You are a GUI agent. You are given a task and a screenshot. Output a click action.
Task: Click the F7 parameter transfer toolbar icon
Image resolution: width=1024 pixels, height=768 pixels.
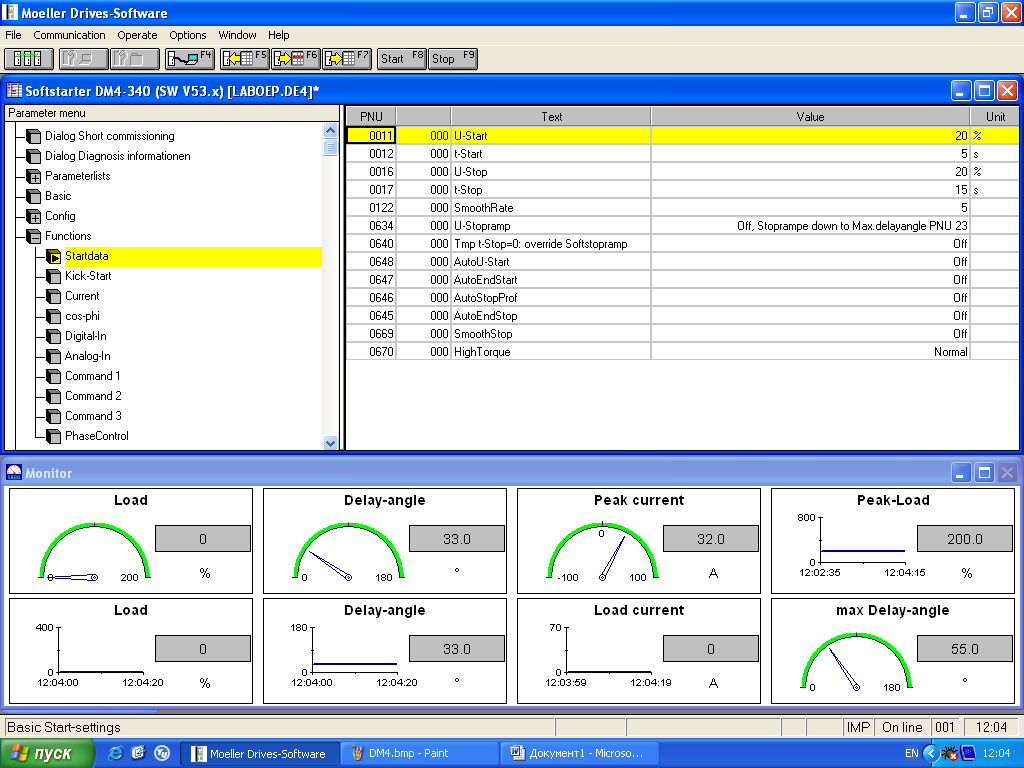click(347, 59)
